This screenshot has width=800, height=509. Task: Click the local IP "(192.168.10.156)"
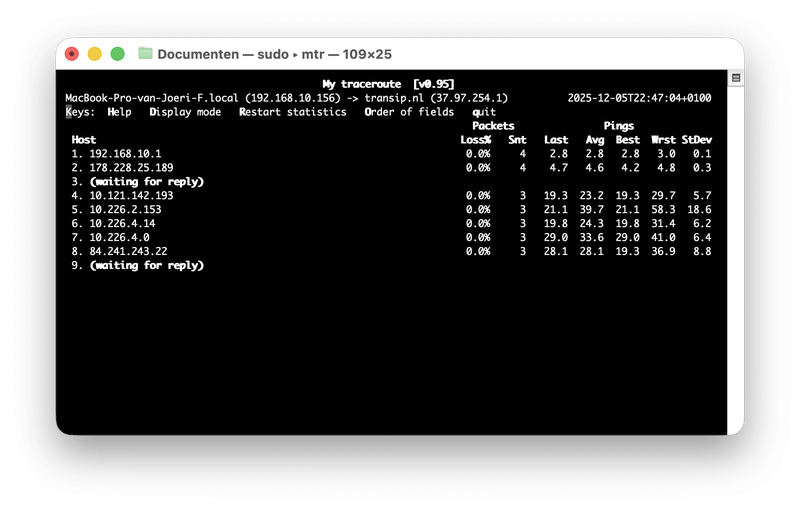pyautogui.click(x=293, y=98)
